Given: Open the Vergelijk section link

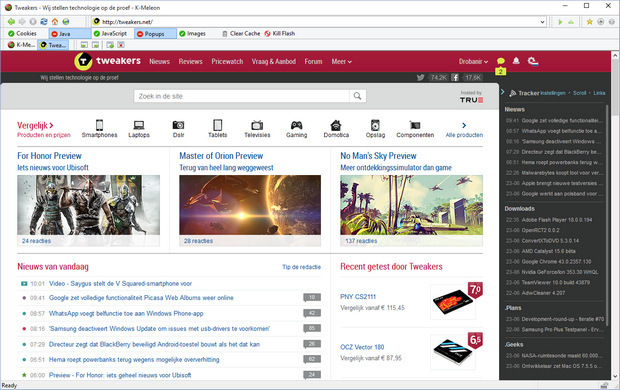Looking at the screenshot, I should pos(35,125).
